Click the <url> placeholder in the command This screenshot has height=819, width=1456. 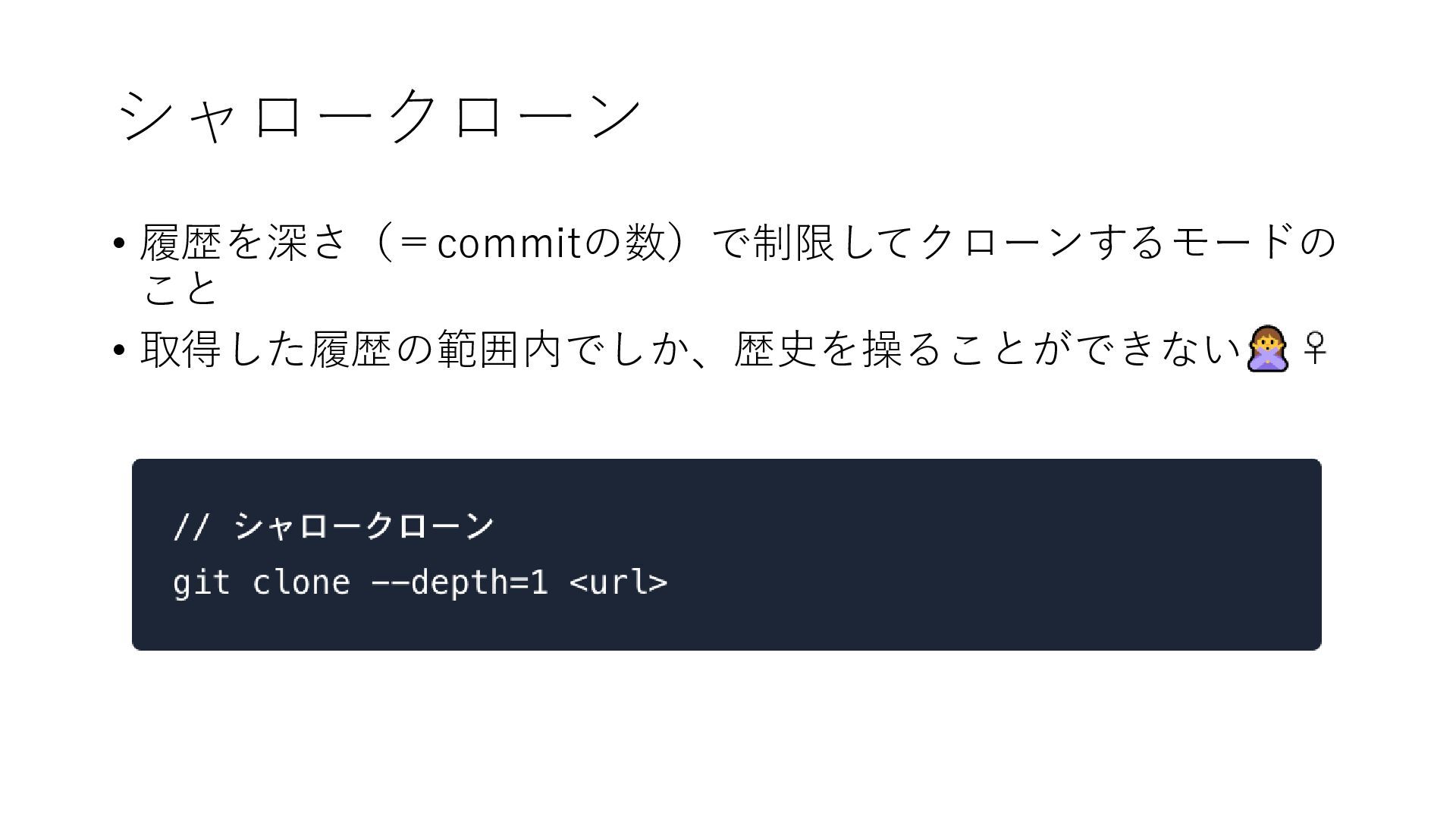618,582
